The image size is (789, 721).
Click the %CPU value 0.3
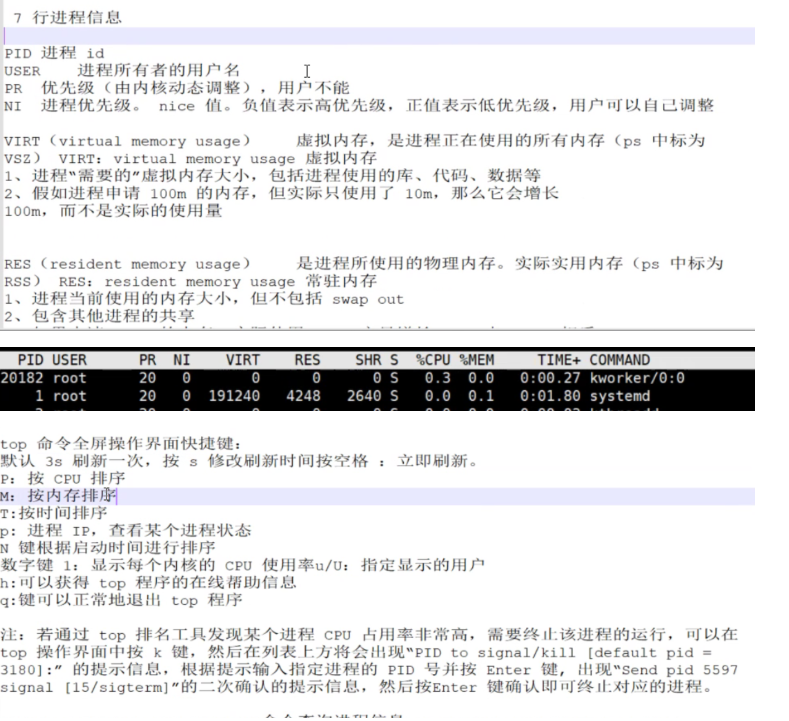tap(437, 378)
